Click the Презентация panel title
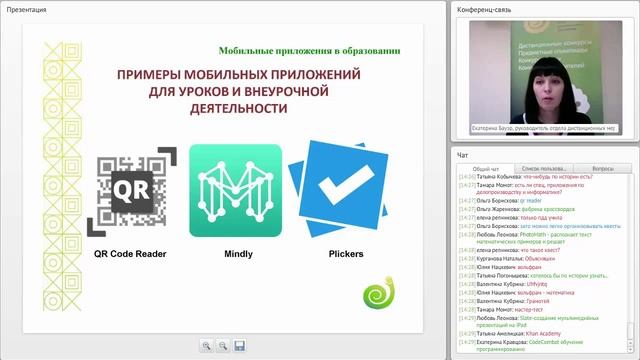The image size is (640, 360). click(x=26, y=9)
